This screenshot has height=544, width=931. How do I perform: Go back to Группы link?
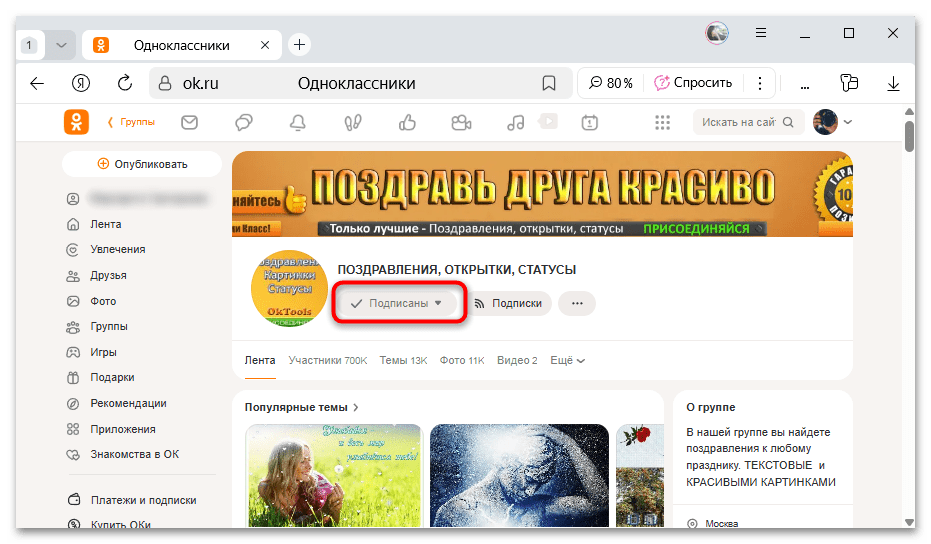pyautogui.click(x=131, y=122)
